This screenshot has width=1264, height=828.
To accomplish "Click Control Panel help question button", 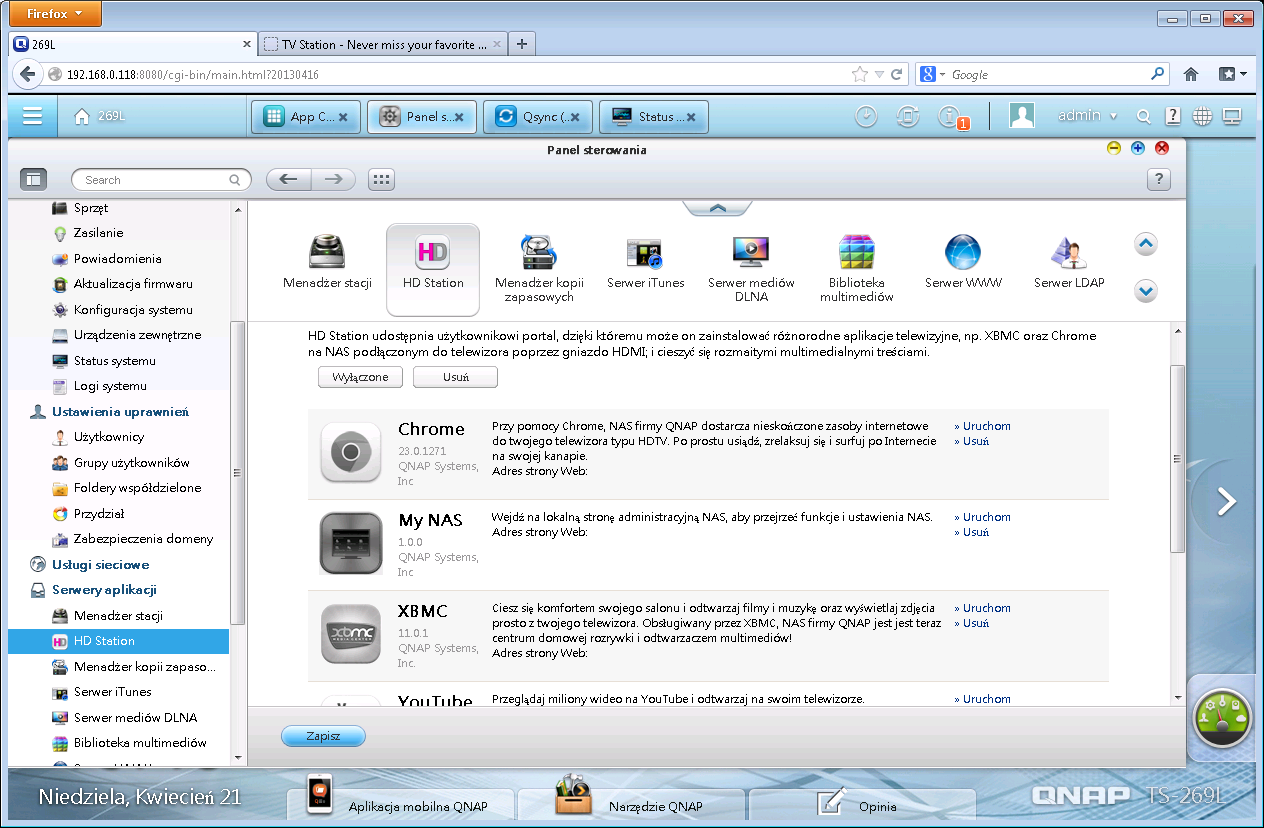I will (1158, 179).
